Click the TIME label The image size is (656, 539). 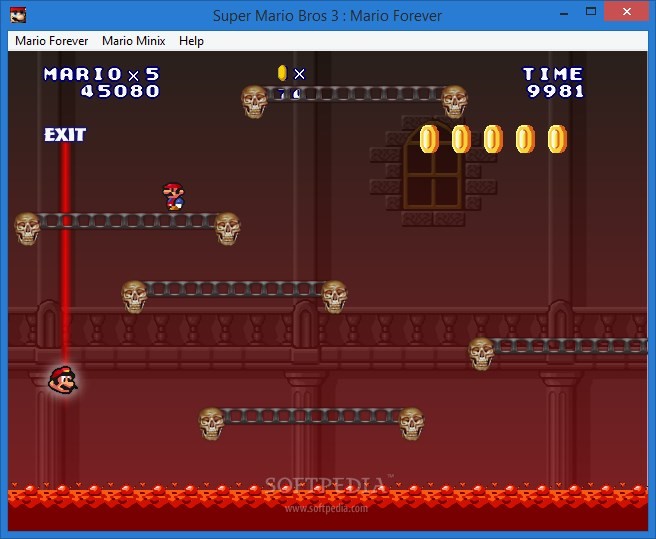[x=553, y=74]
